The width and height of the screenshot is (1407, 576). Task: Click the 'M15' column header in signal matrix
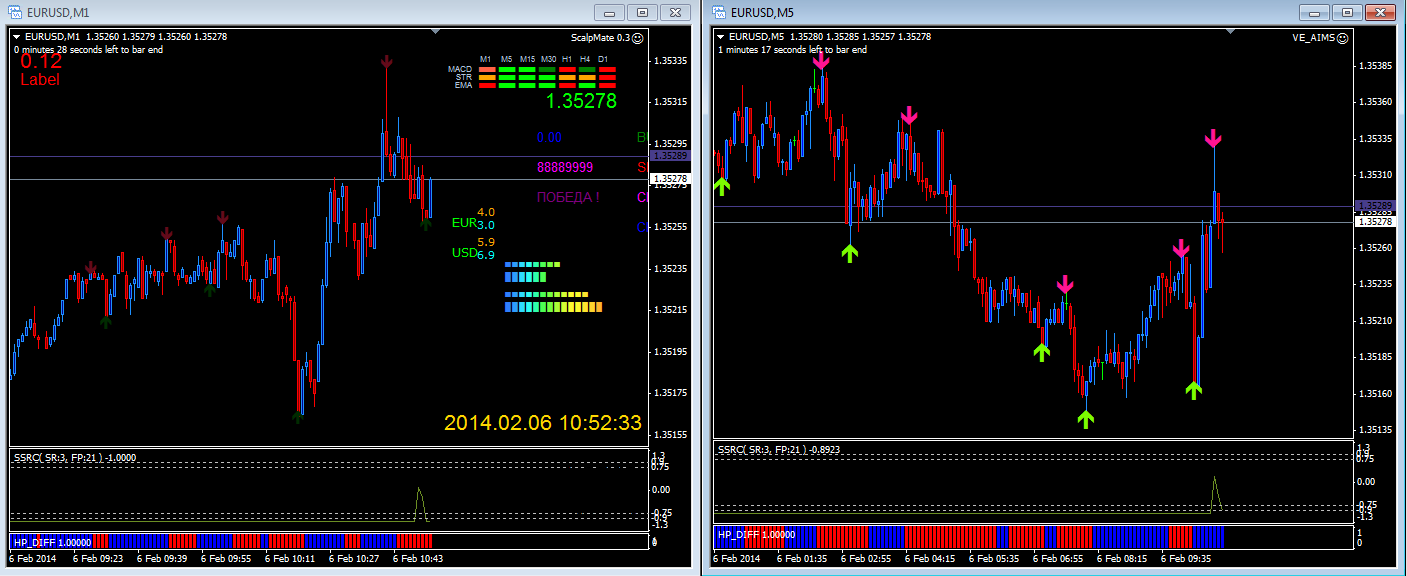[527, 59]
